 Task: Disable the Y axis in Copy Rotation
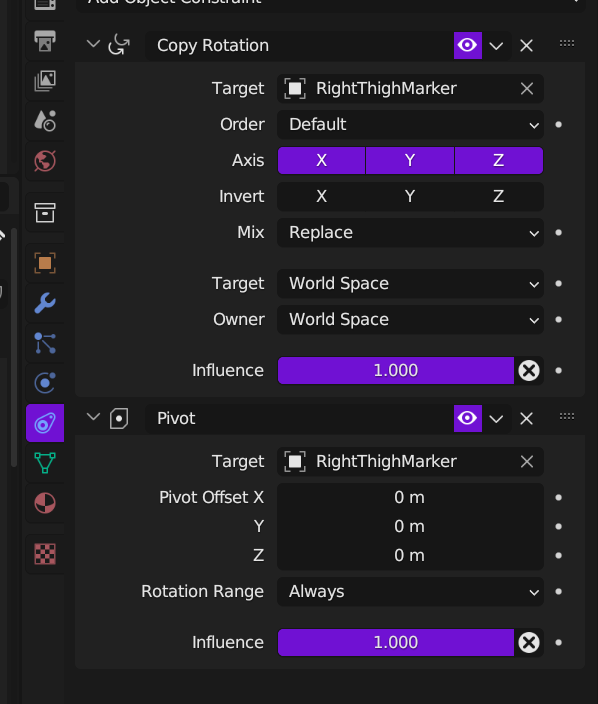410,160
